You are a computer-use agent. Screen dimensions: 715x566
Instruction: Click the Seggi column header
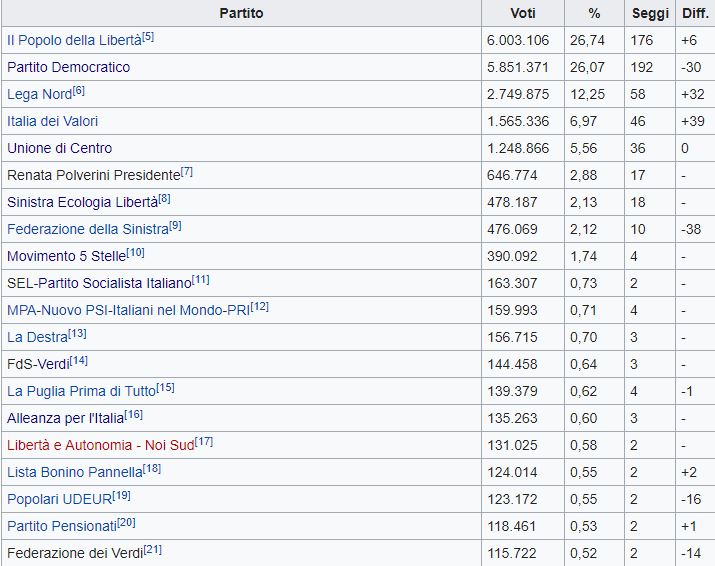650,13
